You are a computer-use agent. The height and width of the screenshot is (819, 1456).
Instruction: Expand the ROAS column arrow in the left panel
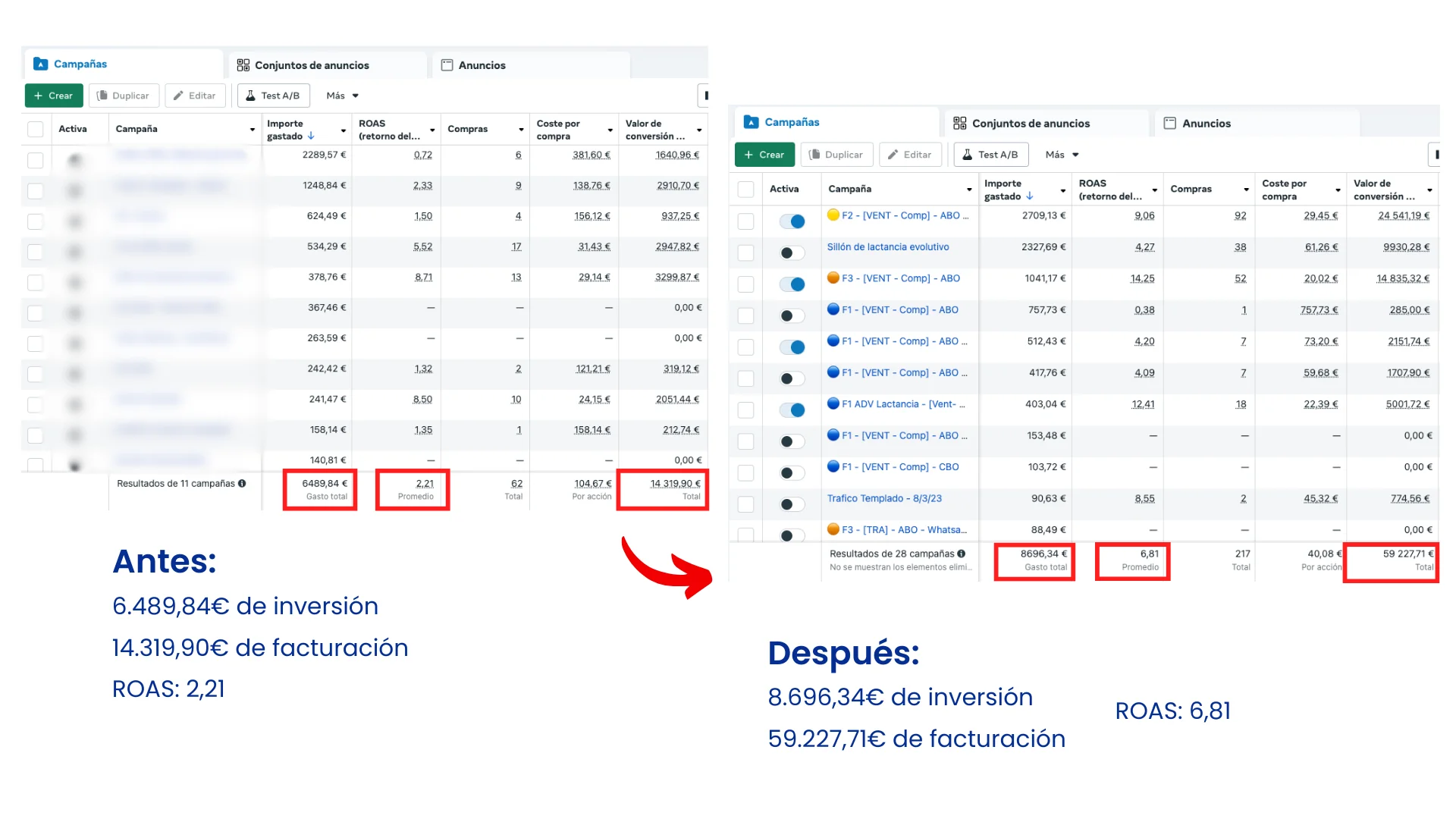(432, 130)
